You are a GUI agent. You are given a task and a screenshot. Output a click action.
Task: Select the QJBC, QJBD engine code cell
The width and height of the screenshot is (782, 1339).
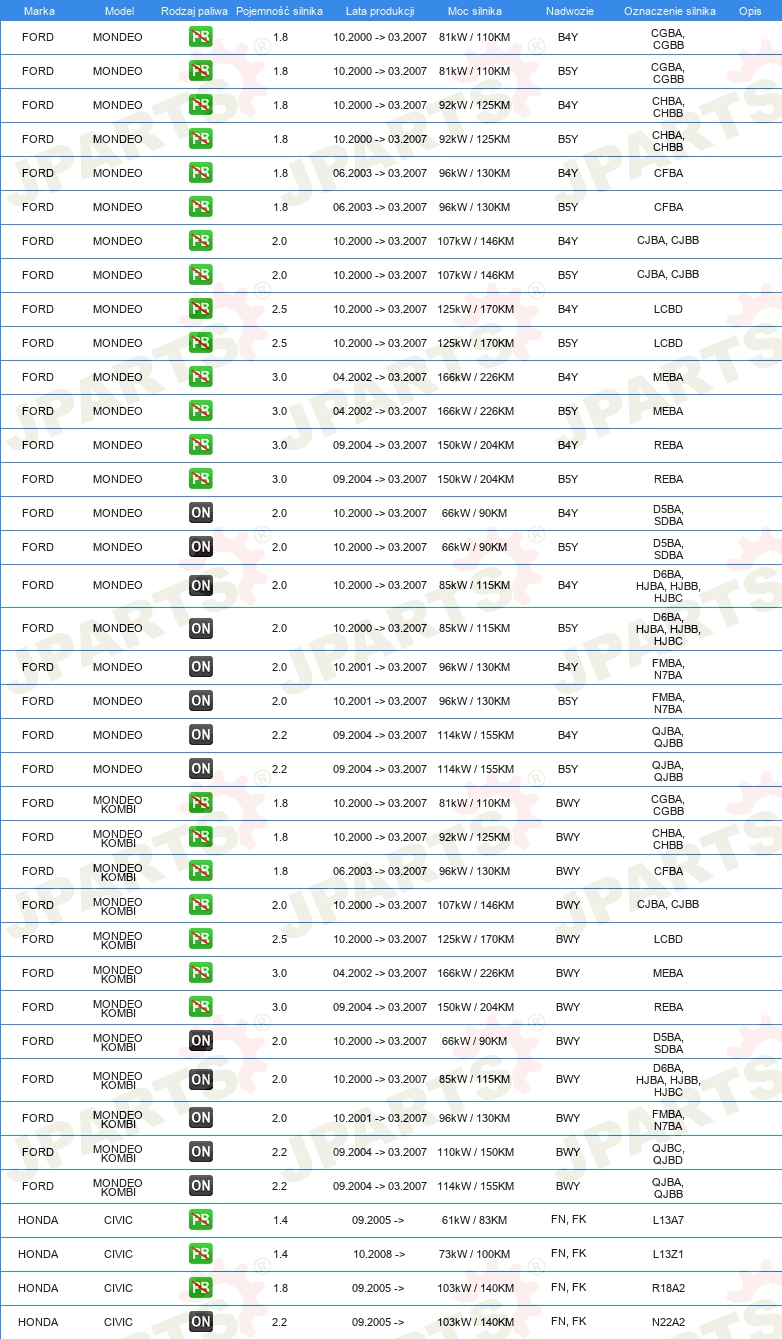tap(668, 1154)
